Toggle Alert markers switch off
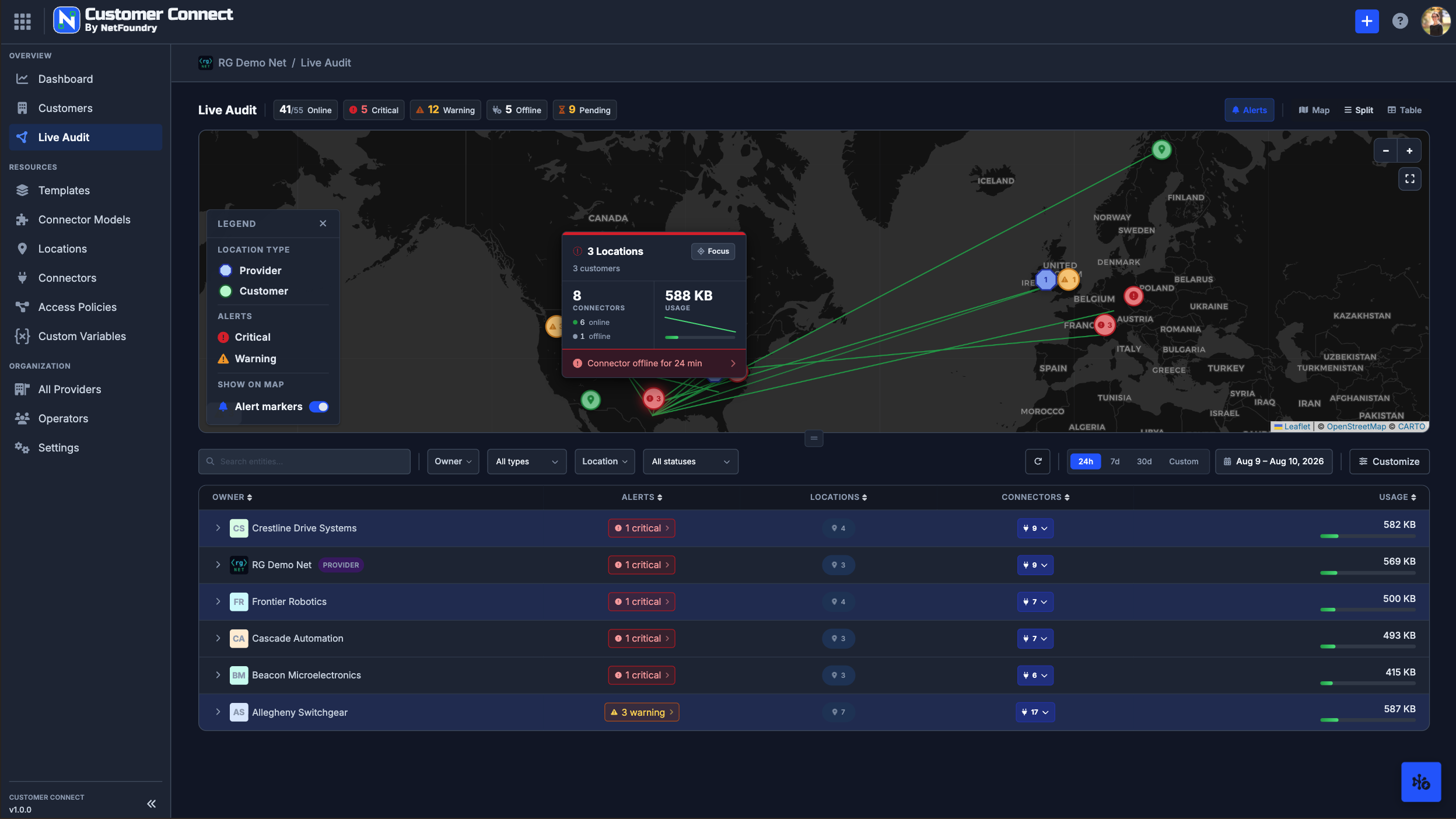Image resolution: width=1456 pixels, height=819 pixels. pyautogui.click(x=319, y=407)
